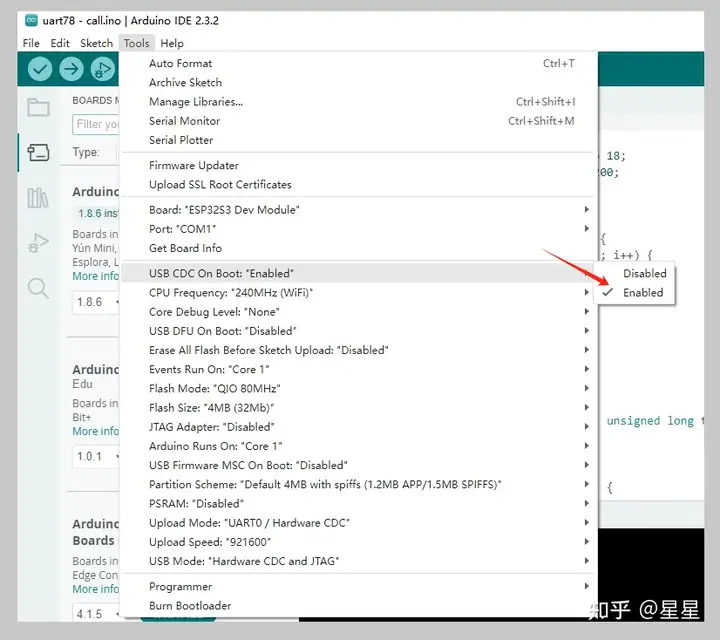Open the Help menu
720x640 pixels.
pyautogui.click(x=172, y=43)
